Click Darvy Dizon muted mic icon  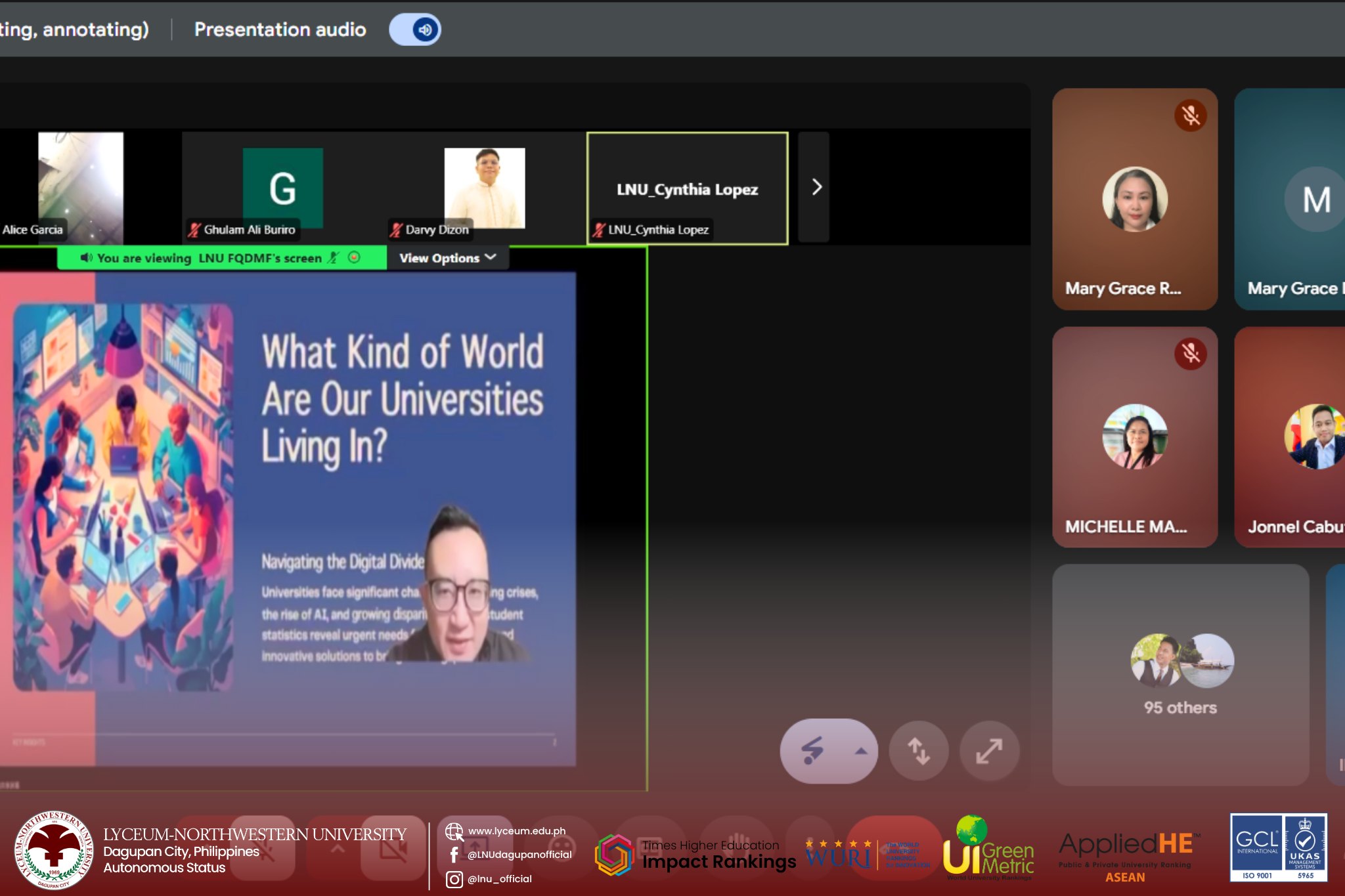(x=396, y=230)
